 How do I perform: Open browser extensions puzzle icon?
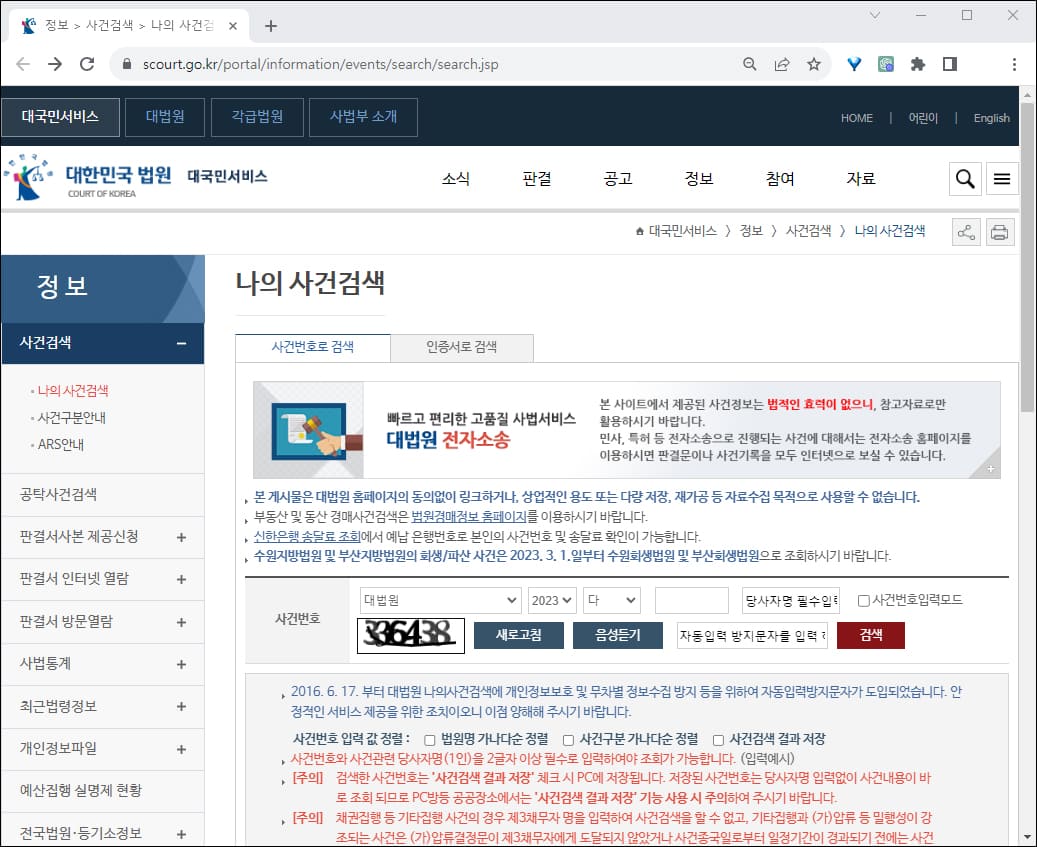[918, 63]
